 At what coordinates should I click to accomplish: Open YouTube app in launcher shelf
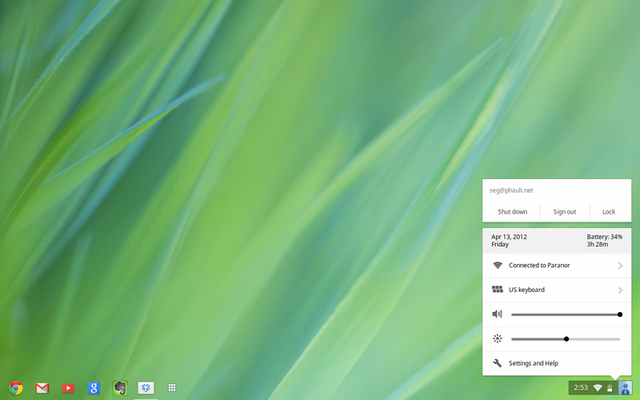(68, 388)
